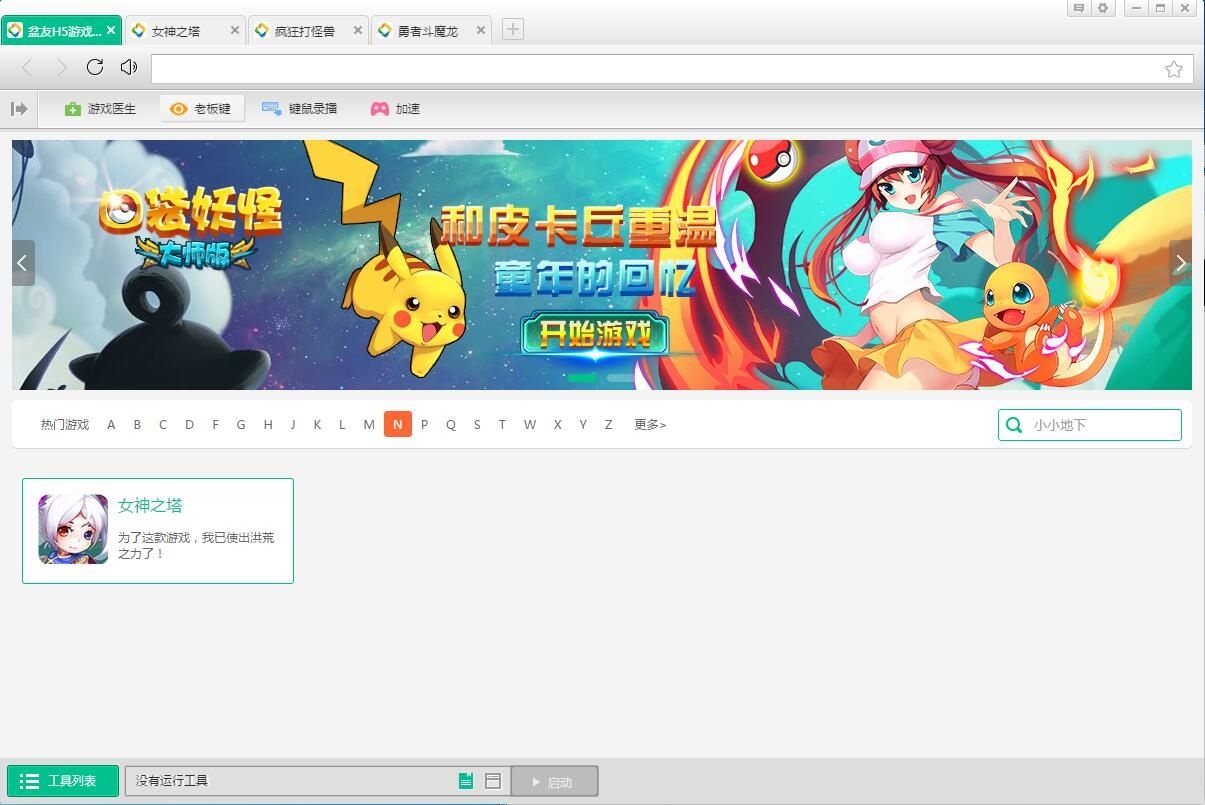Toggle the sidebar collapse arrow on the toolbar

[19, 108]
